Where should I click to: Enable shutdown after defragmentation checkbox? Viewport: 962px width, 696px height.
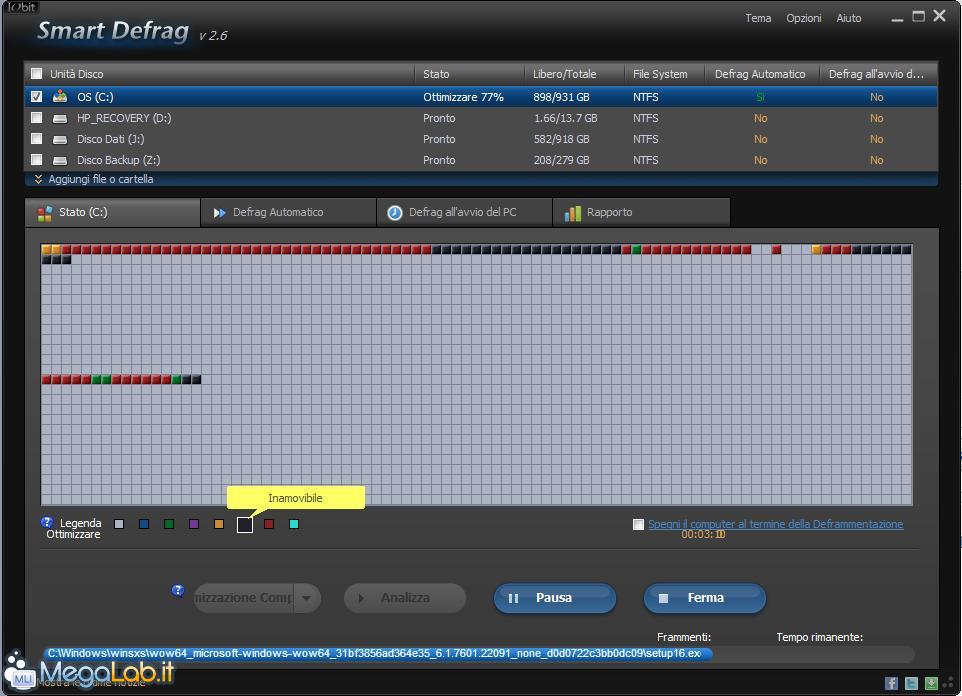(638, 524)
